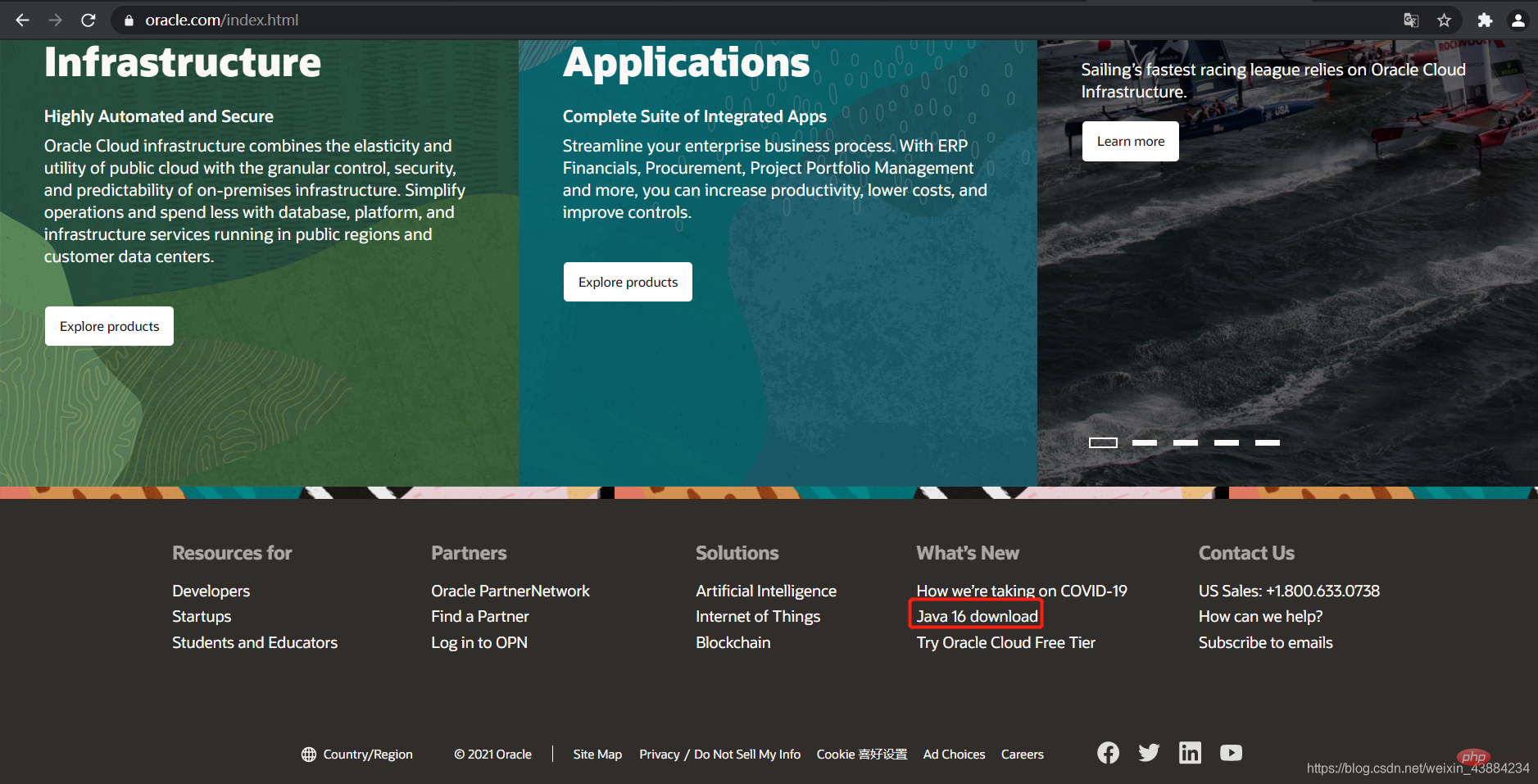The height and width of the screenshot is (784, 1538).
Task: Open Internet of Things link
Action: [x=758, y=616]
